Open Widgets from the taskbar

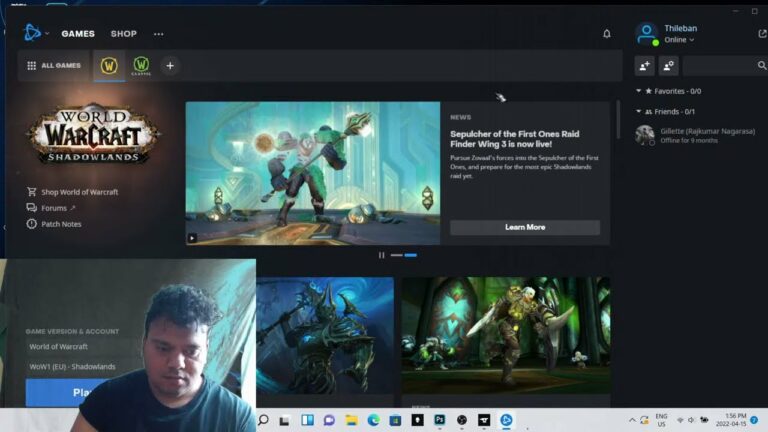click(308, 420)
